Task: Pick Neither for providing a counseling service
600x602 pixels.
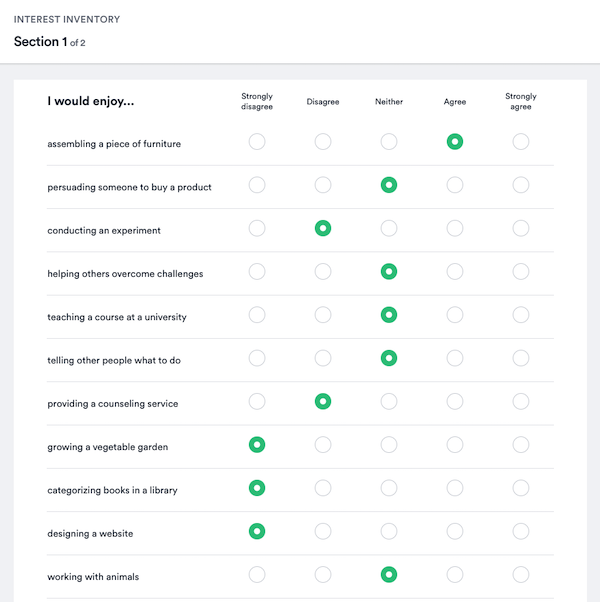Action: pyautogui.click(x=389, y=402)
